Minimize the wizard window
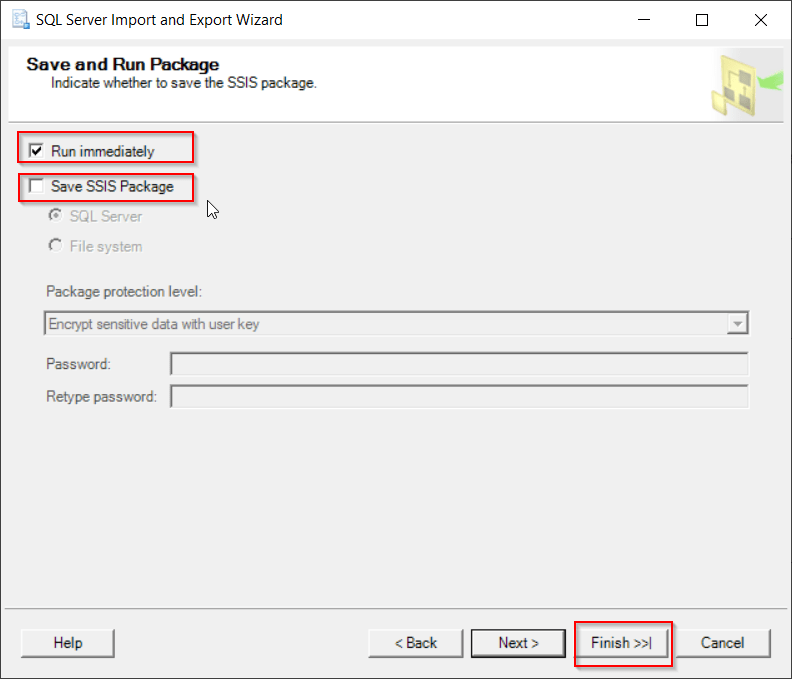792x679 pixels. (x=644, y=20)
